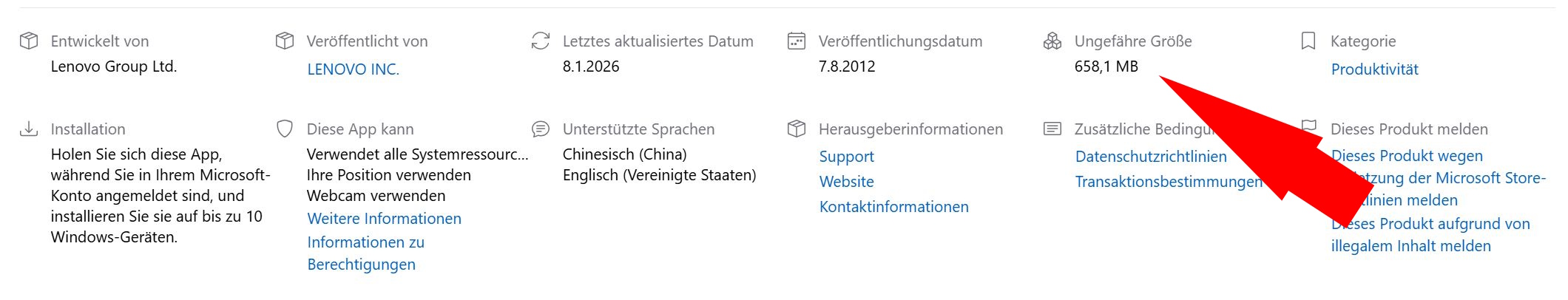
Task: Click the bookmark icon beside Kategorie
Action: pyautogui.click(x=1308, y=41)
